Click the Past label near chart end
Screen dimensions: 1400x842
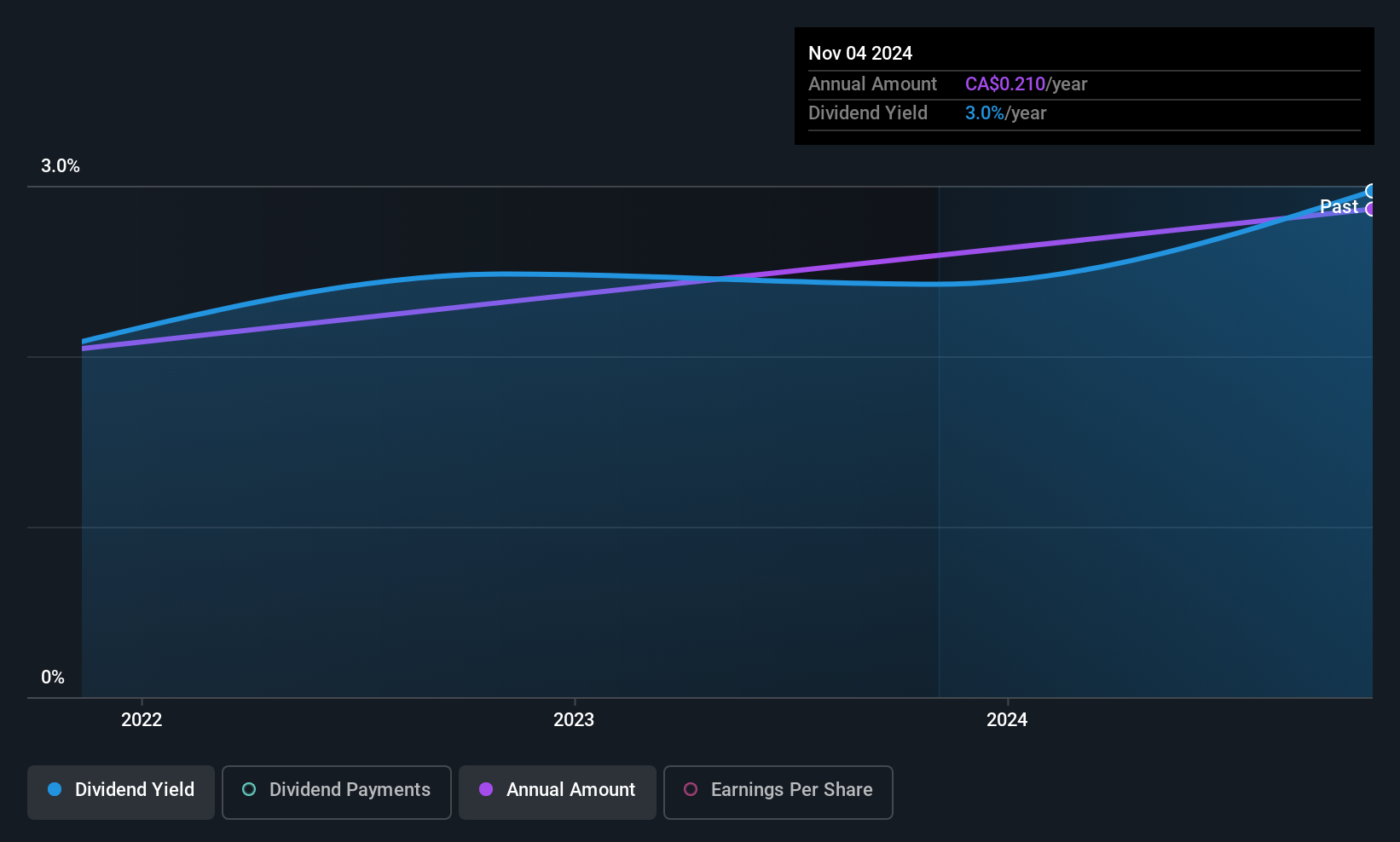1338,207
